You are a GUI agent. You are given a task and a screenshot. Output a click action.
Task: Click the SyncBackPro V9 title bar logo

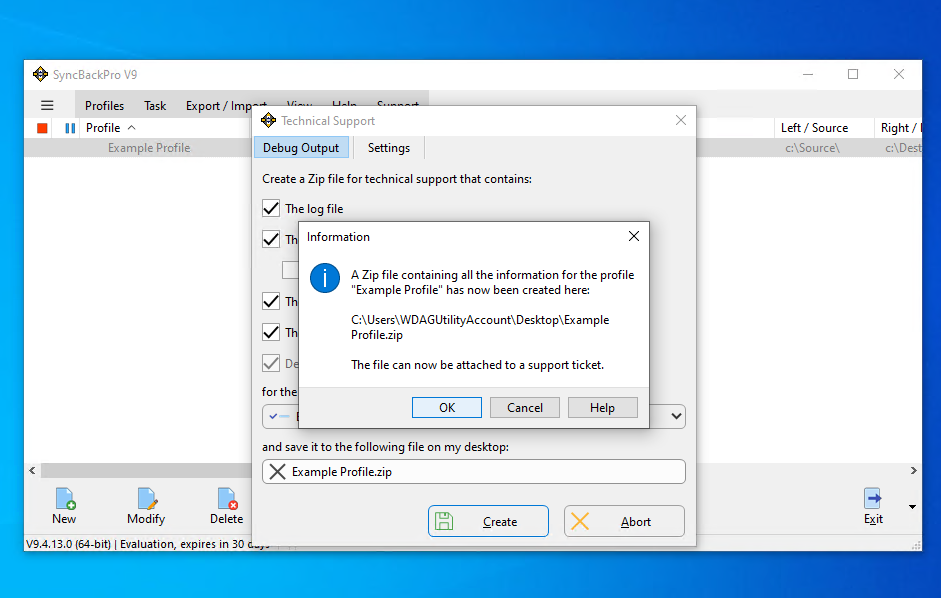[40, 74]
